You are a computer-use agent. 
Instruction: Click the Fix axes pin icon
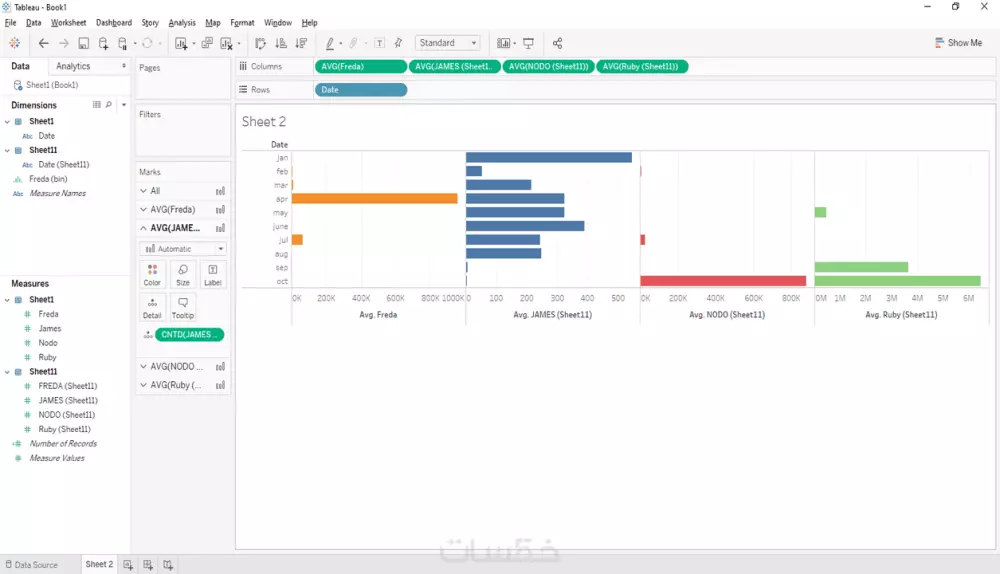tap(399, 43)
